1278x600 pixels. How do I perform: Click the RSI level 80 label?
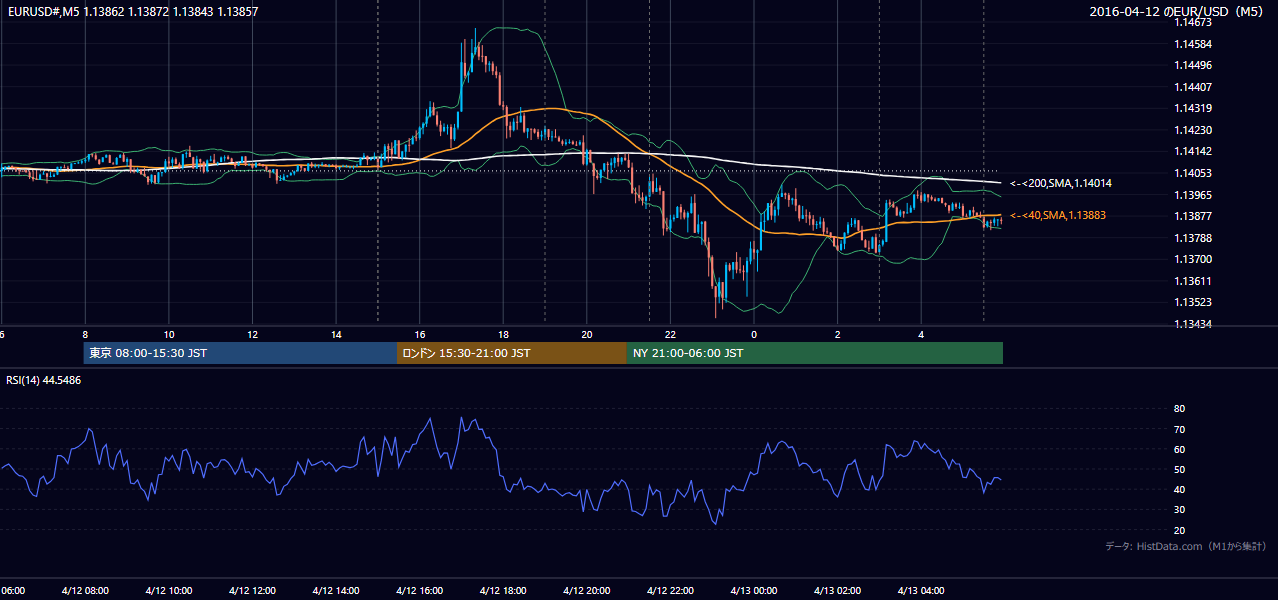tap(1179, 409)
